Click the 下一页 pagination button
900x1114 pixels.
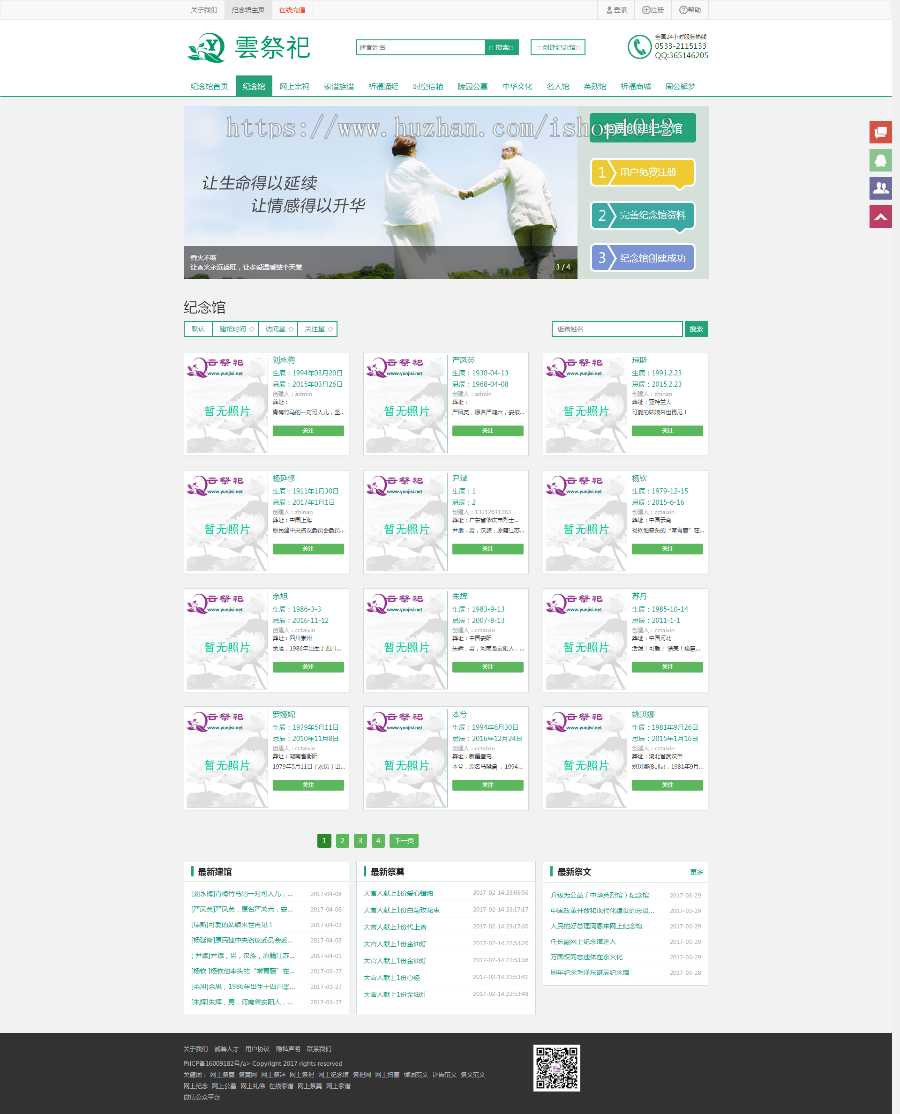click(404, 841)
